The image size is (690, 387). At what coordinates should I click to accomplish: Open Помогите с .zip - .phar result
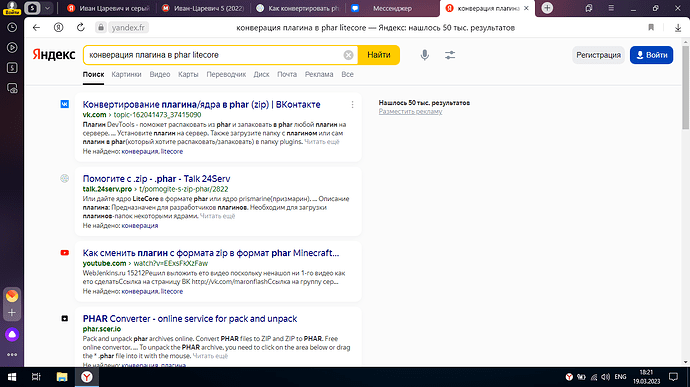[x=156, y=179]
